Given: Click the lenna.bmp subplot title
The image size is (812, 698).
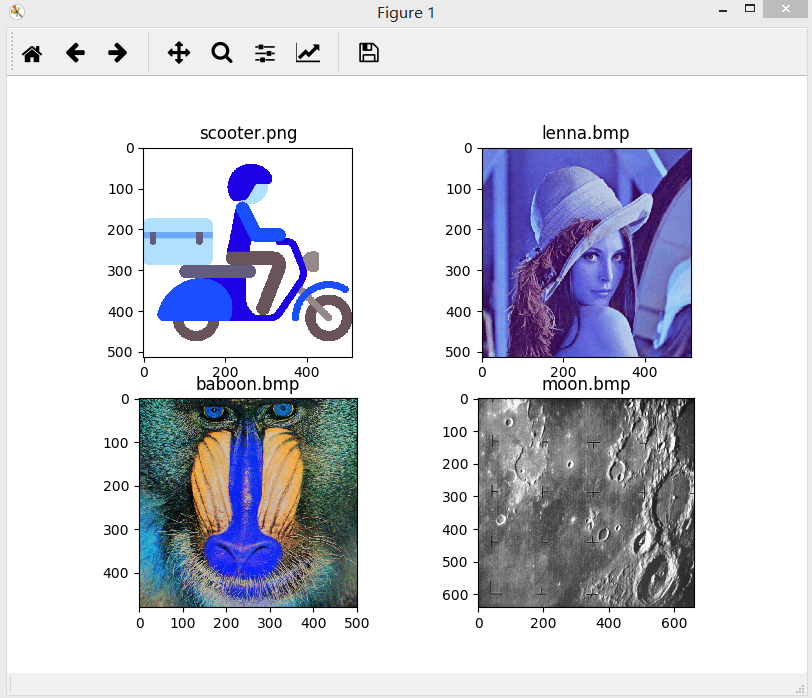Looking at the screenshot, I should tap(586, 133).
